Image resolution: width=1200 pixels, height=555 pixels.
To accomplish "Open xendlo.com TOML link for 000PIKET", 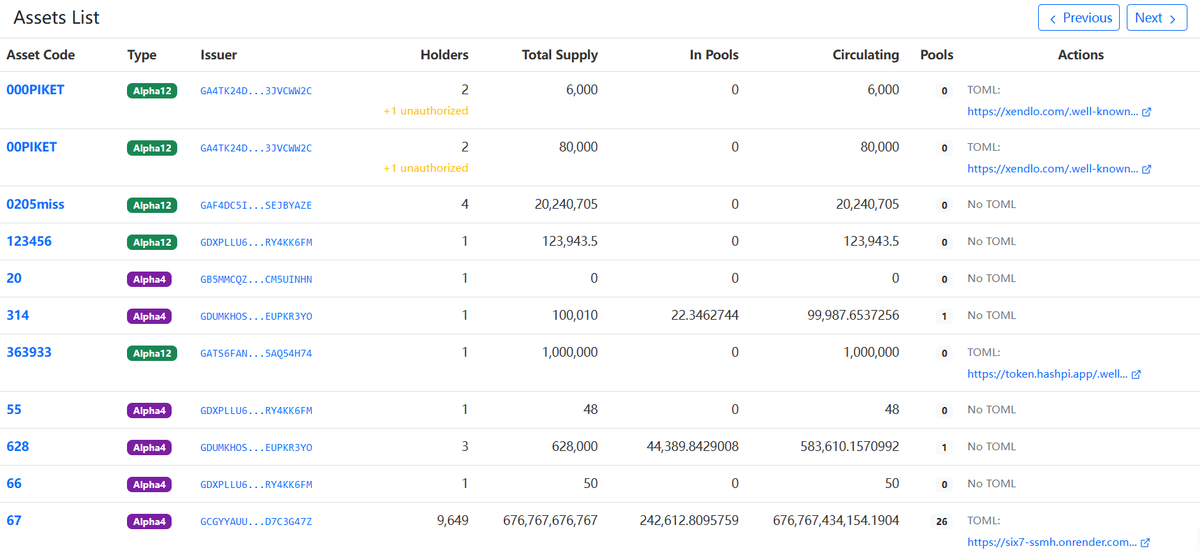I will point(1052,111).
